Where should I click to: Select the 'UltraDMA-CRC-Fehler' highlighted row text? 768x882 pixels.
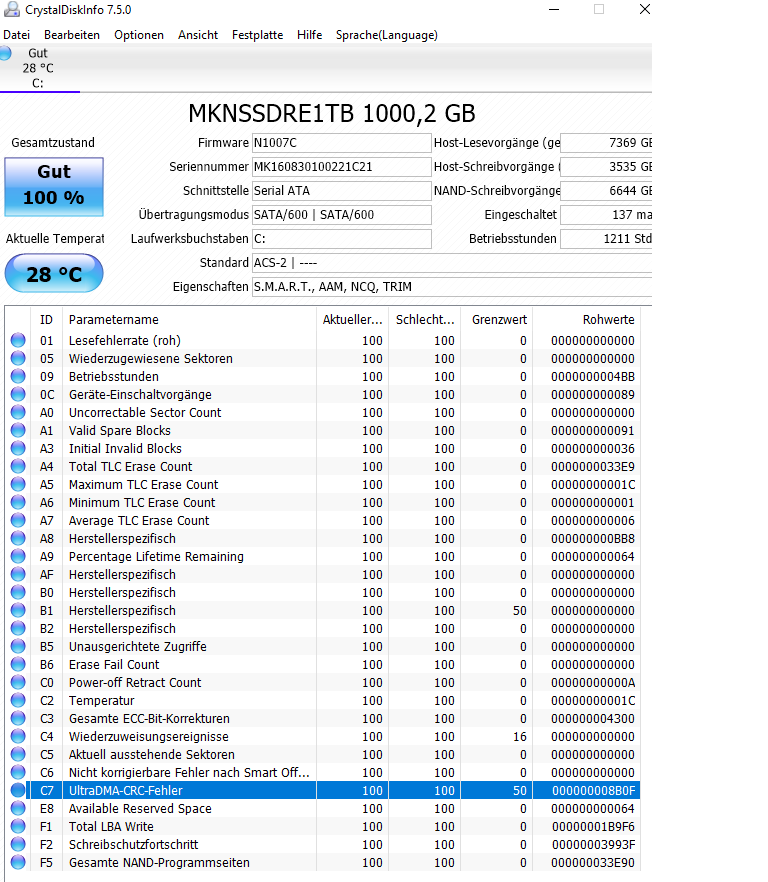[125, 790]
